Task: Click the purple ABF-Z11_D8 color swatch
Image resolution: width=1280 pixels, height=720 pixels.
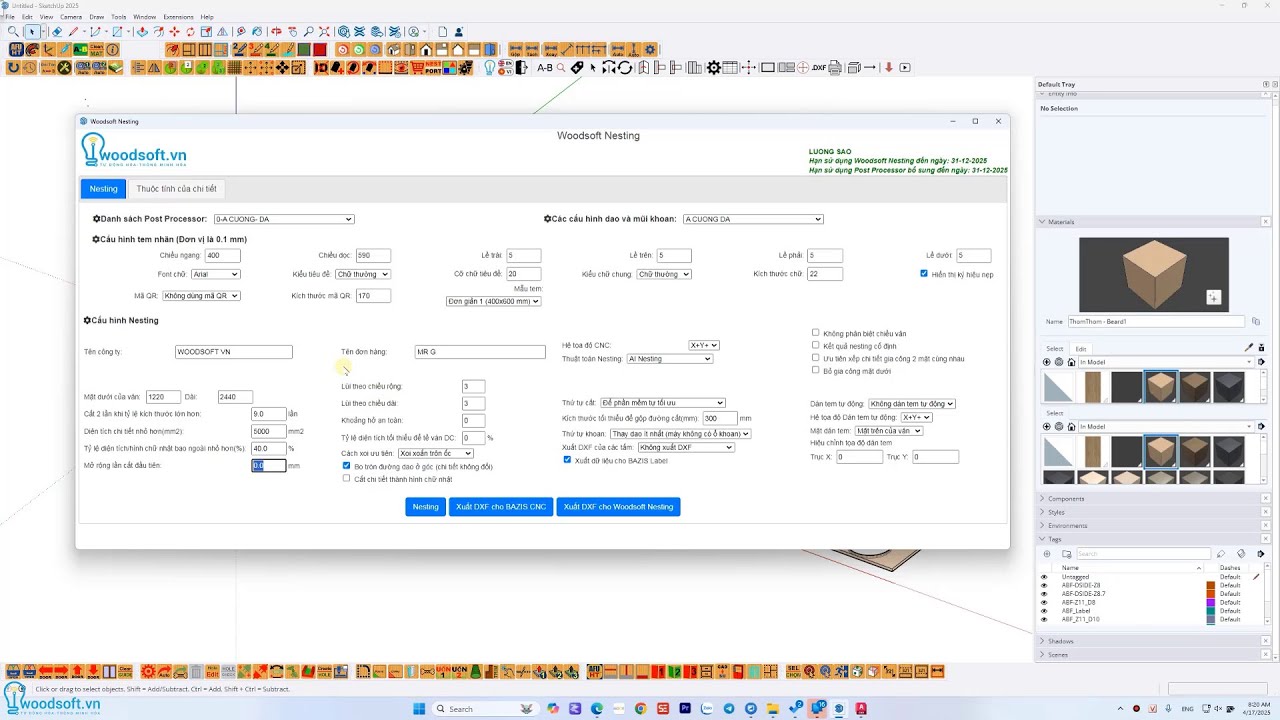Action: [x=1211, y=602]
